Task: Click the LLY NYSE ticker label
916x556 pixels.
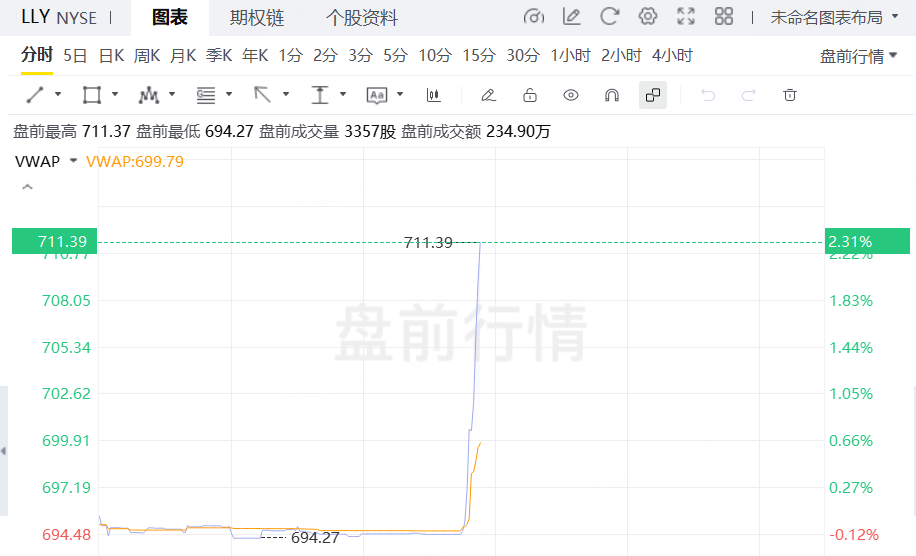Action: tap(59, 18)
